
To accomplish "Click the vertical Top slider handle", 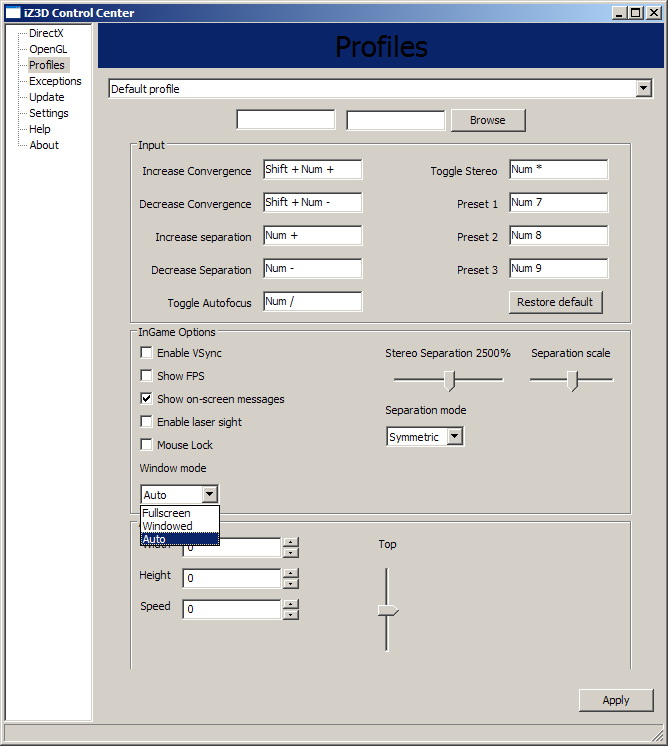I will [x=388, y=610].
